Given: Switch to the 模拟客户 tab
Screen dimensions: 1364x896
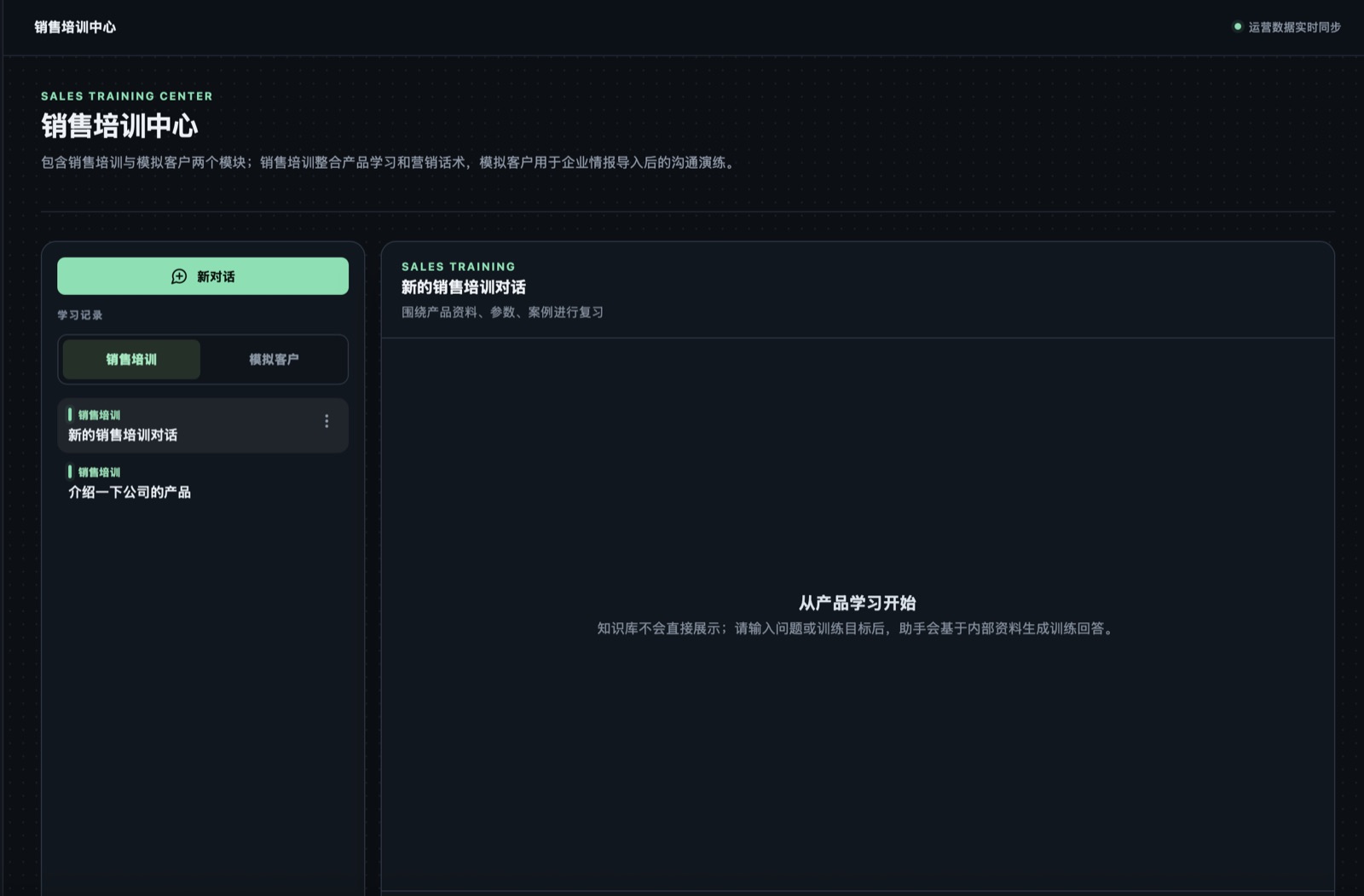Looking at the screenshot, I should [274, 359].
